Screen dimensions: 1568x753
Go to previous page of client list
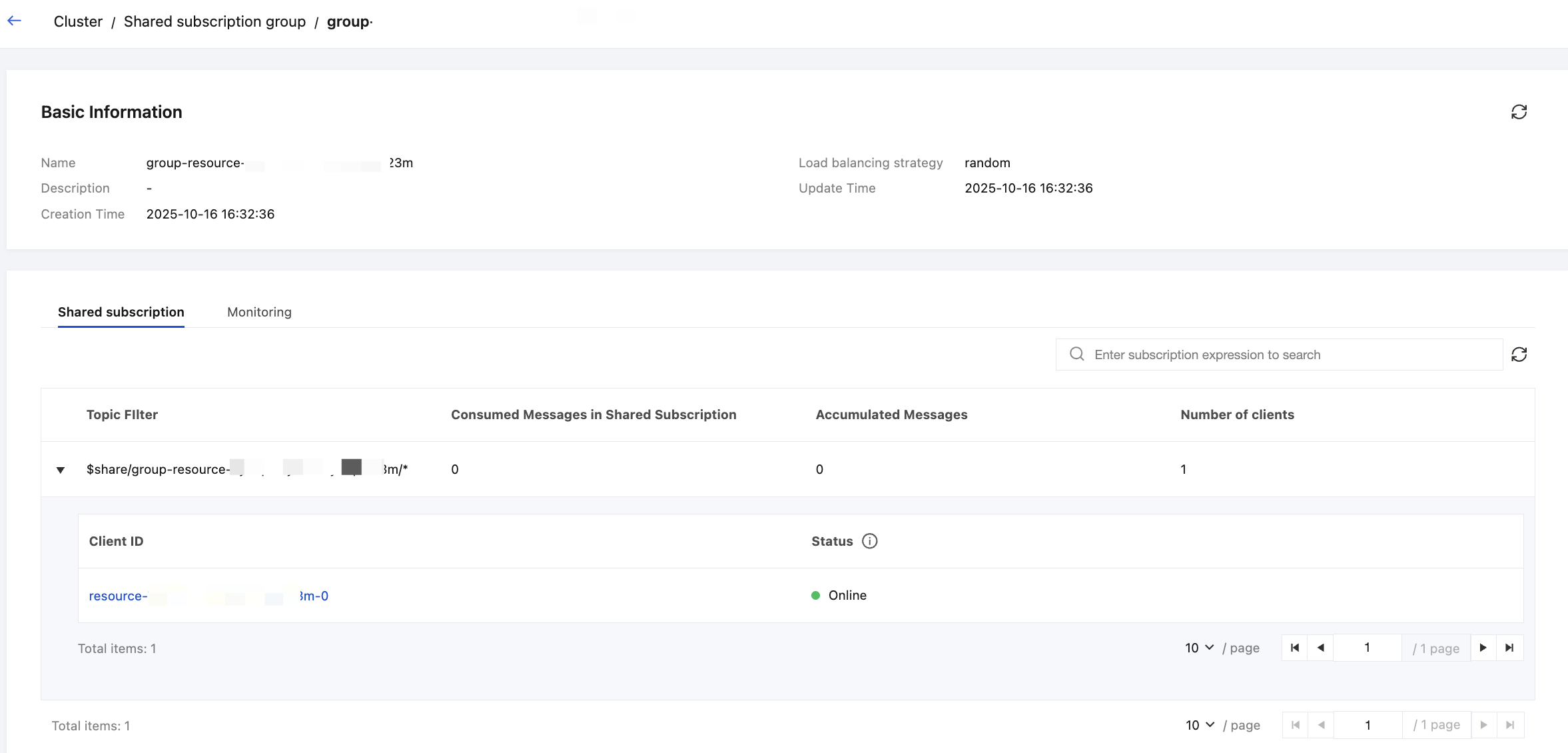pyautogui.click(x=1320, y=648)
